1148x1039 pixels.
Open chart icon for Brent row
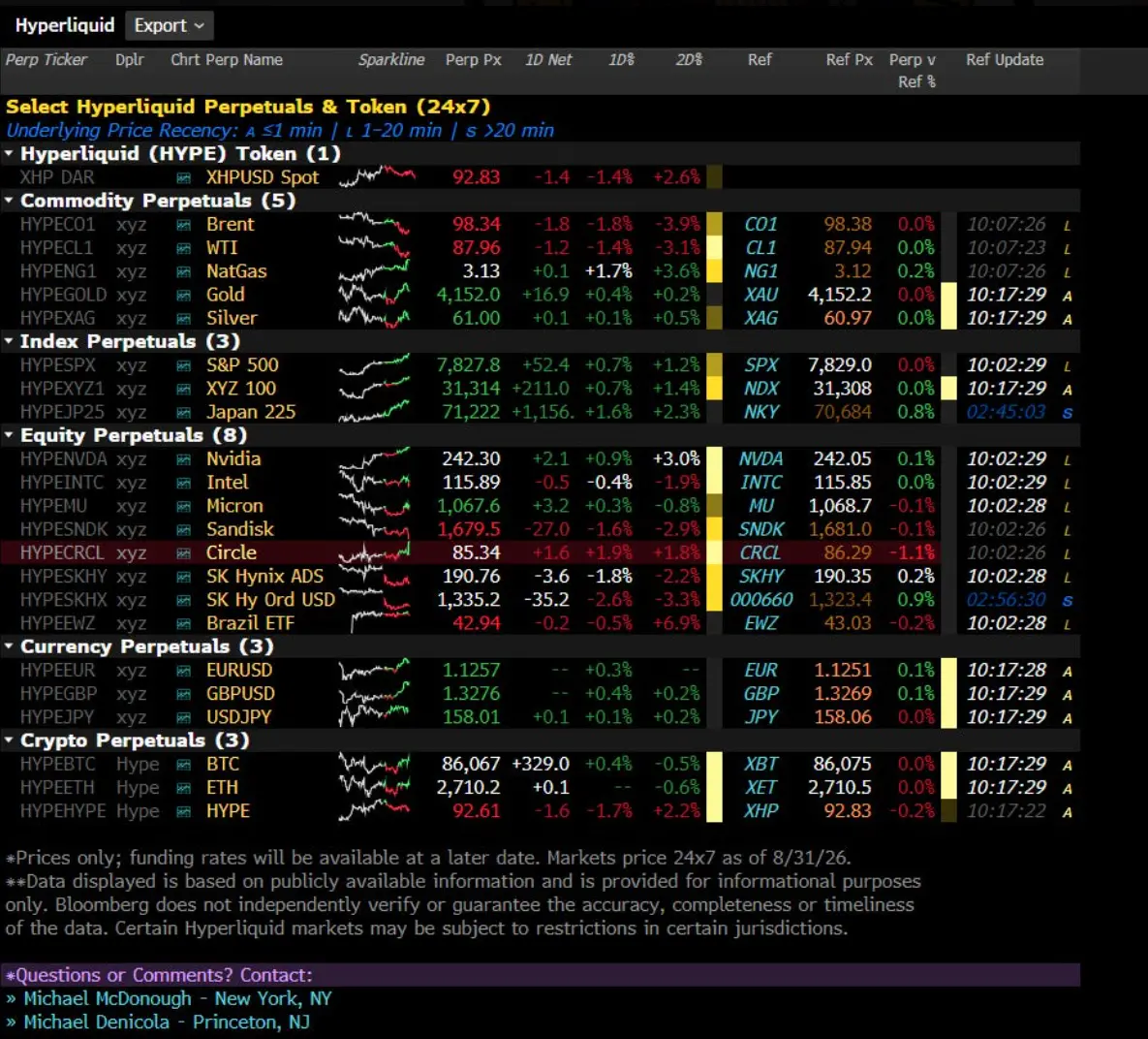pos(184,225)
